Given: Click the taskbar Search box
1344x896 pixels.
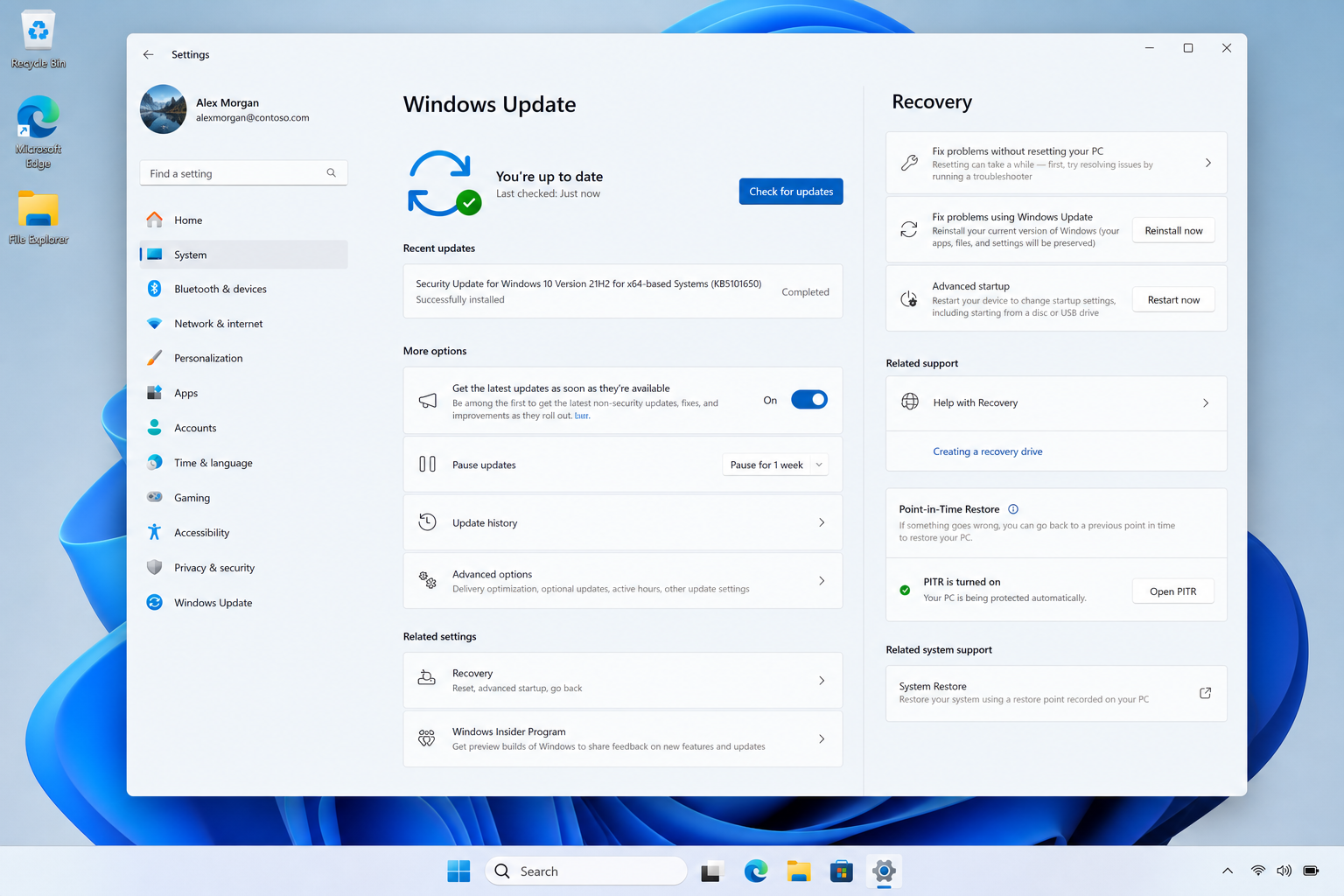Looking at the screenshot, I should pyautogui.click(x=585, y=871).
